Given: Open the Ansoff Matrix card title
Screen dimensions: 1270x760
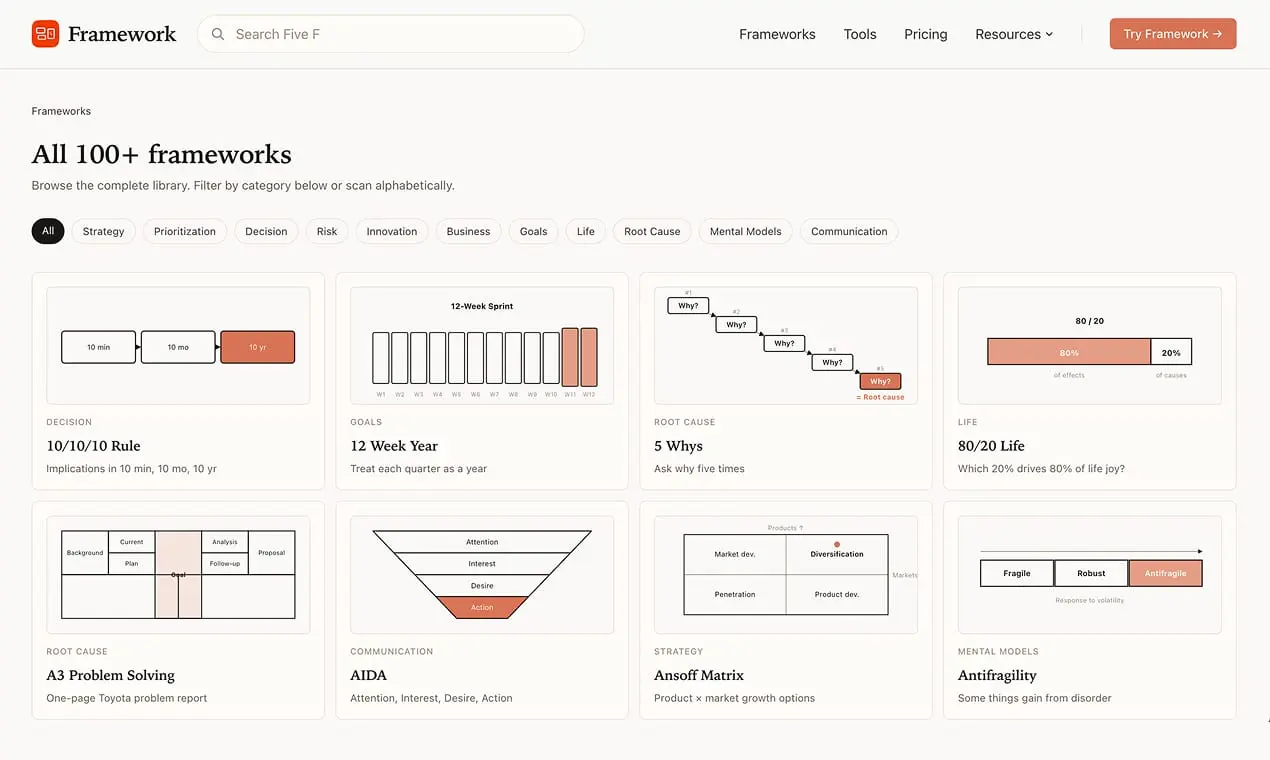Looking at the screenshot, I should pyautogui.click(x=699, y=675).
